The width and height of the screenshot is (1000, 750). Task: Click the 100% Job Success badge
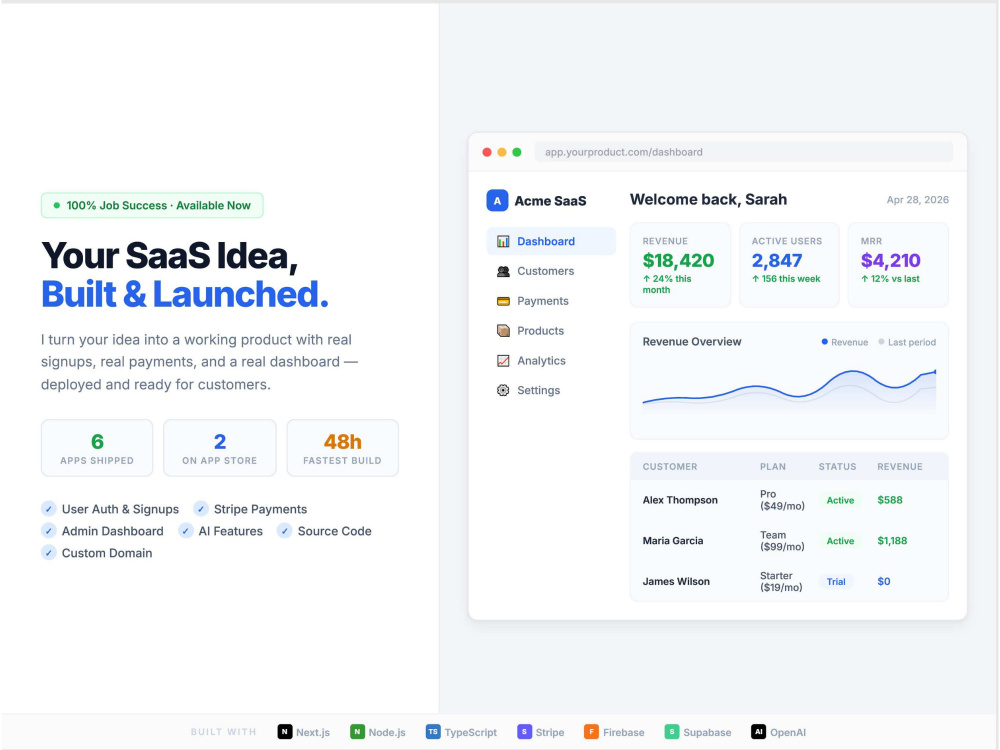[152, 205]
